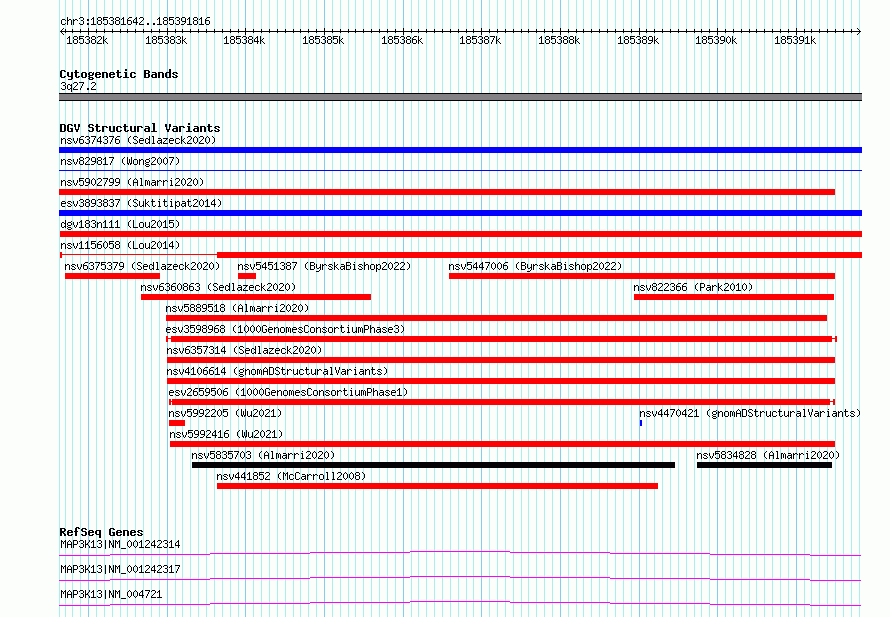Image resolution: width=890 pixels, height=617 pixels.
Task: Click the 185389k ruler tick label
Action: pos(638,40)
